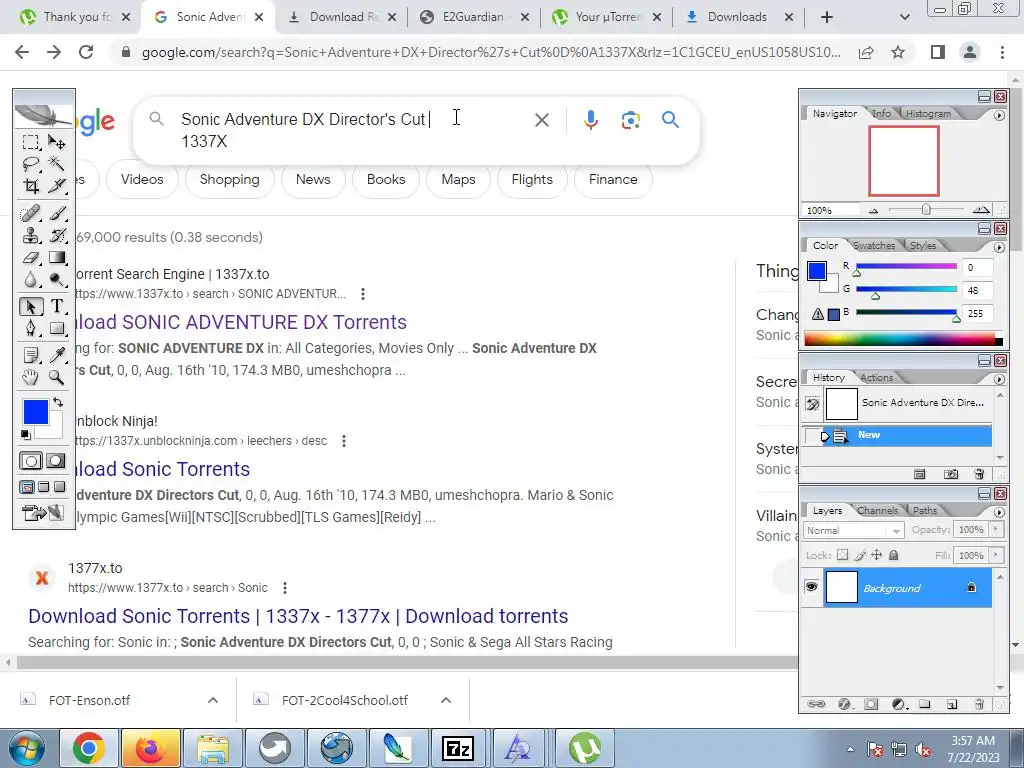Screen dimensions: 1024x768
Task: Create new snapshot in History panel
Action: tap(951, 474)
